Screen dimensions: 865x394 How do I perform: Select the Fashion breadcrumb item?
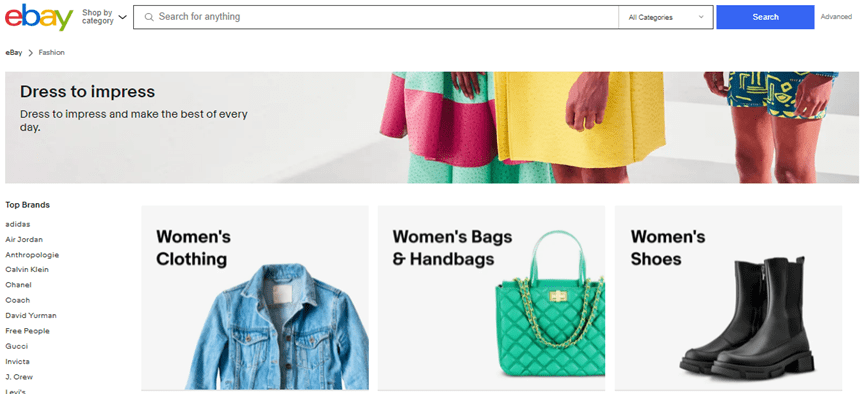[x=51, y=52]
